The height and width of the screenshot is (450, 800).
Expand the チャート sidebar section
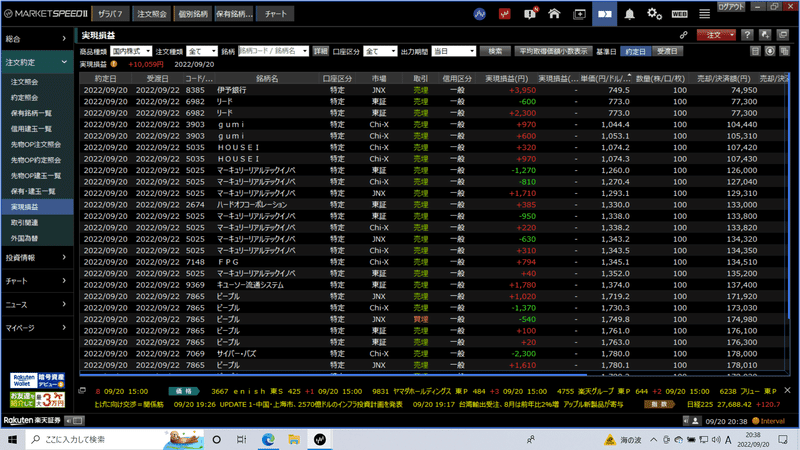pos(36,281)
